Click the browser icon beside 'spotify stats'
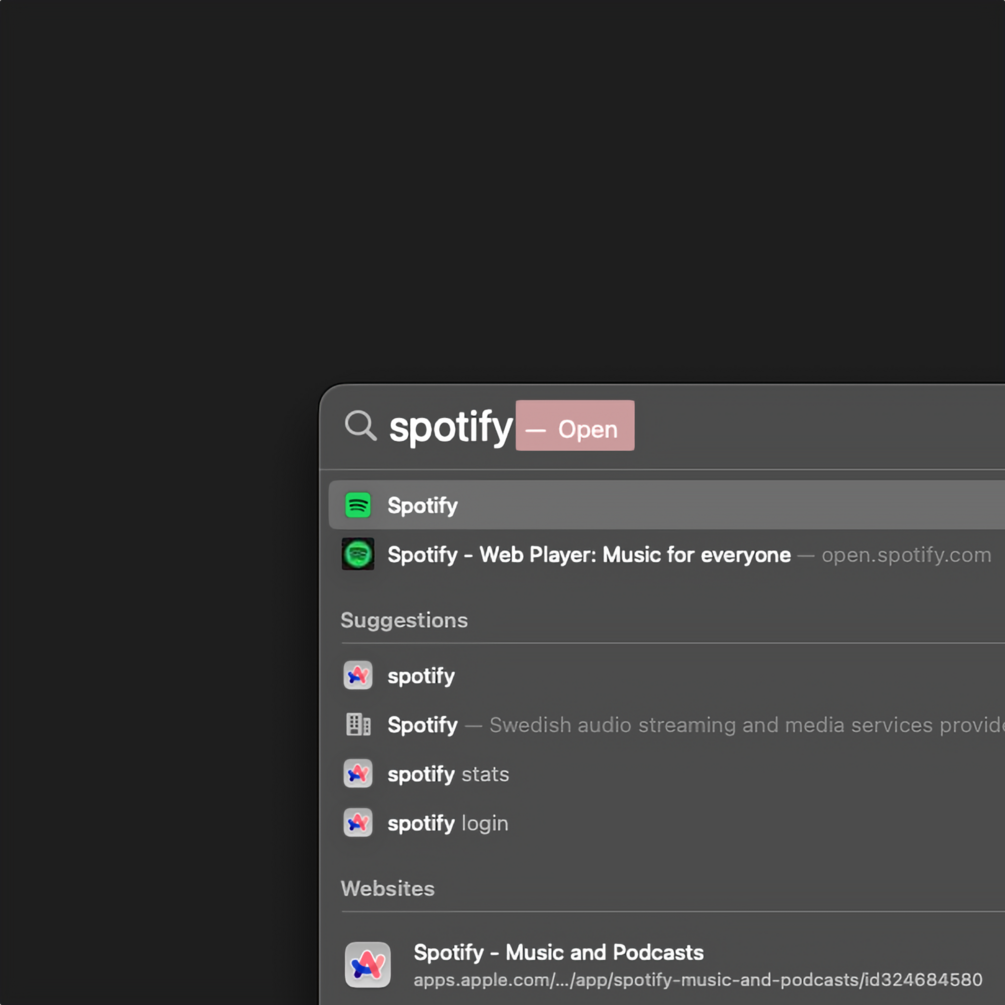 coord(358,774)
